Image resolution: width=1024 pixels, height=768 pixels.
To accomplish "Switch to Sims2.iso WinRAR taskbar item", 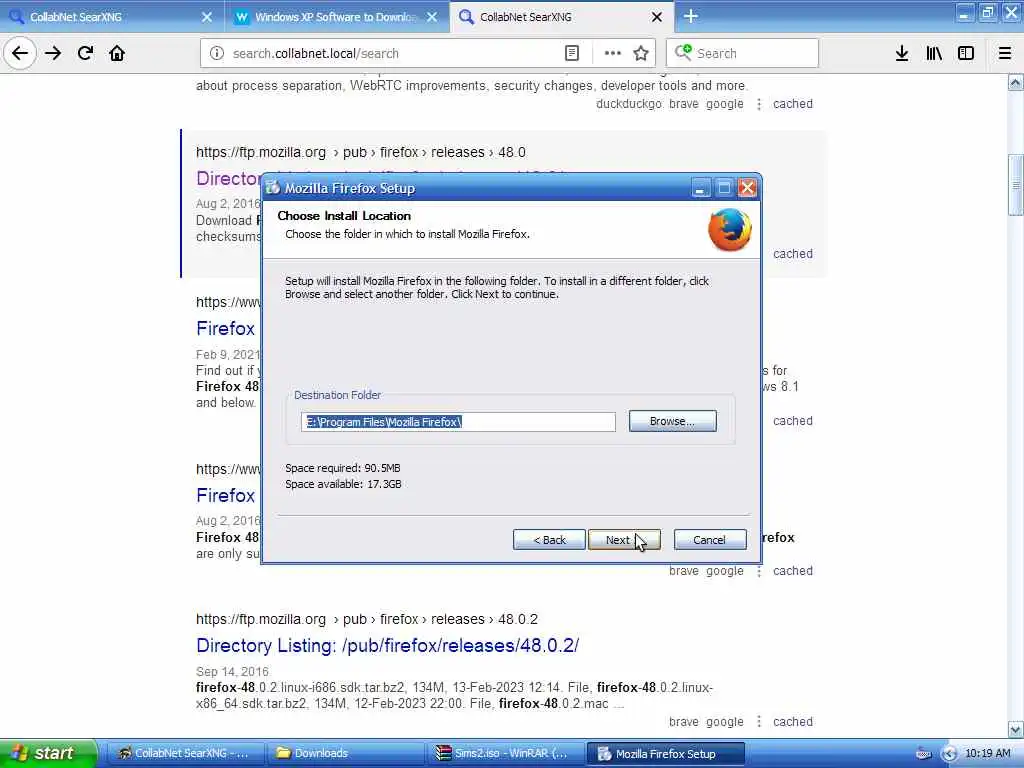I will 505,754.
